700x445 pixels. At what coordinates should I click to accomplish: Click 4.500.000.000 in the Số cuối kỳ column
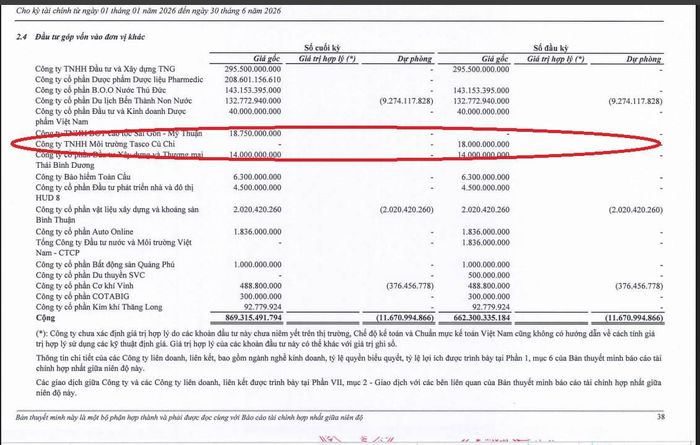(x=257, y=187)
